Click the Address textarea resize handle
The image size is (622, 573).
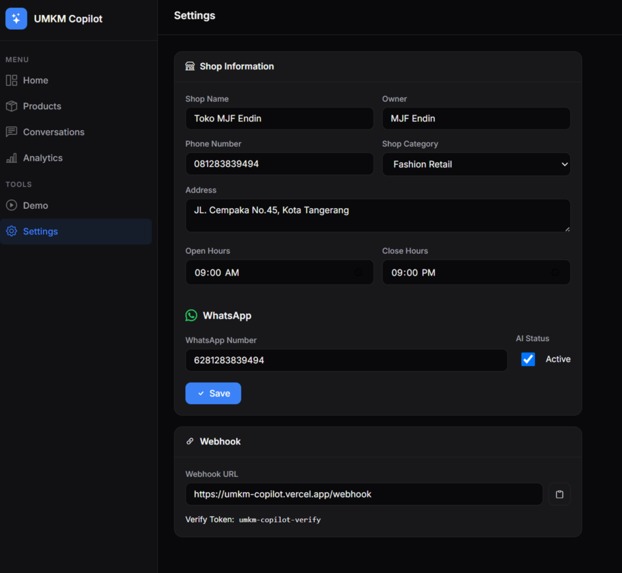567,229
